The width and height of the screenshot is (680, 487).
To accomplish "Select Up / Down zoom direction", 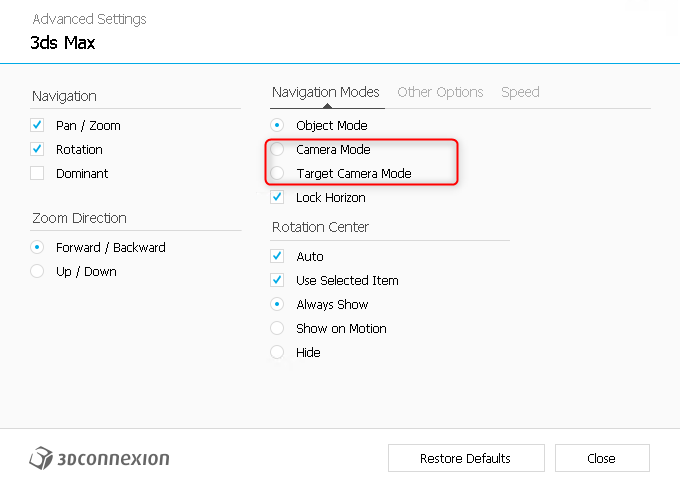I will (37, 271).
